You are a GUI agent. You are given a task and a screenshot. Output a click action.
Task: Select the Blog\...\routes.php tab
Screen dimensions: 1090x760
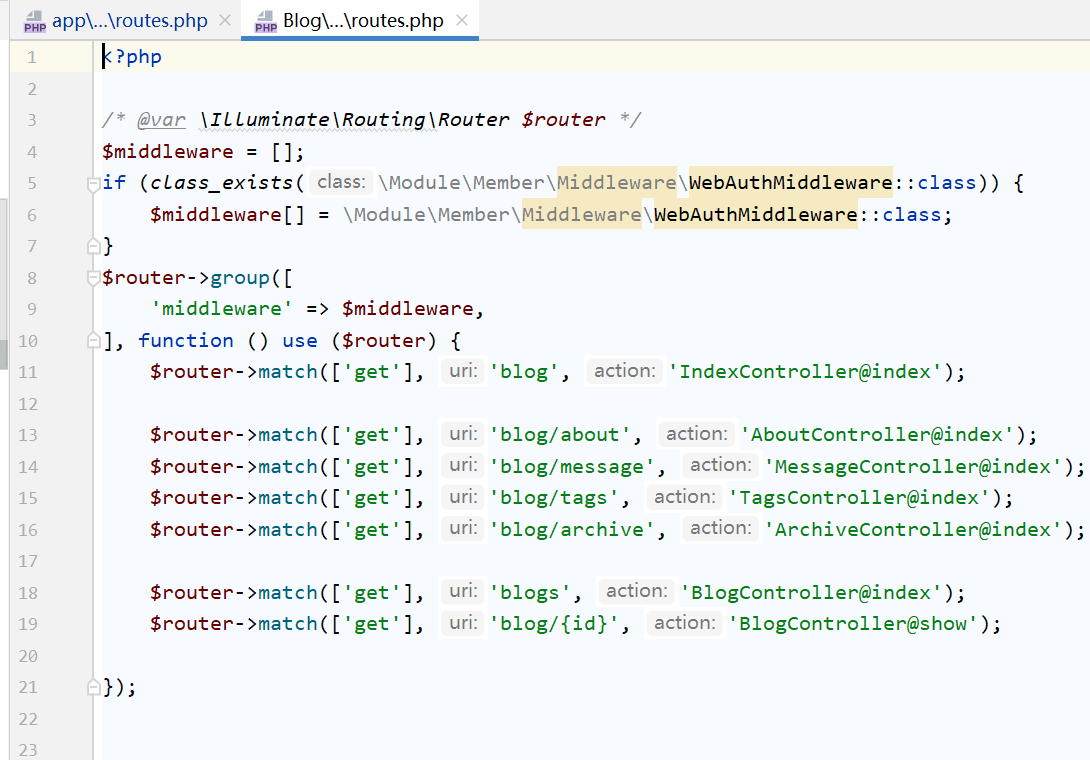pos(362,21)
